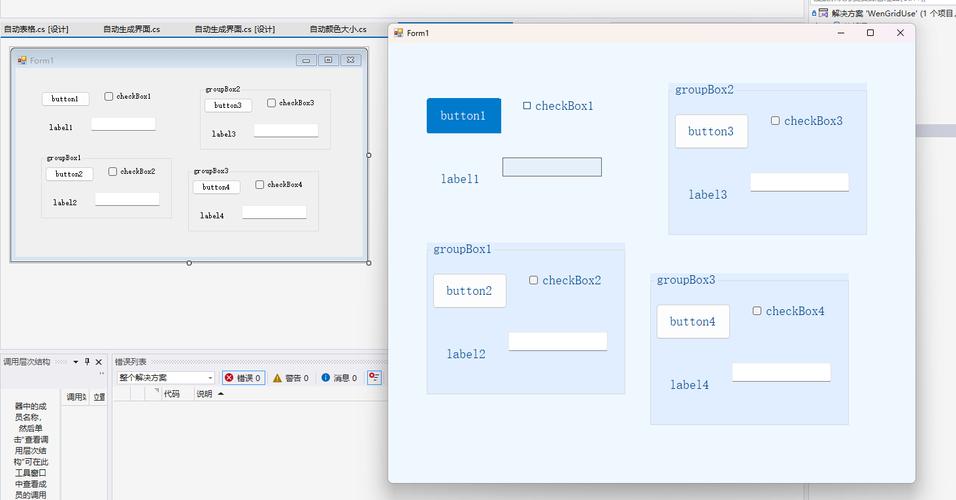The width and height of the screenshot is (956, 500).
Task: Click the yellow warning triangle icon
Action: coord(277,378)
